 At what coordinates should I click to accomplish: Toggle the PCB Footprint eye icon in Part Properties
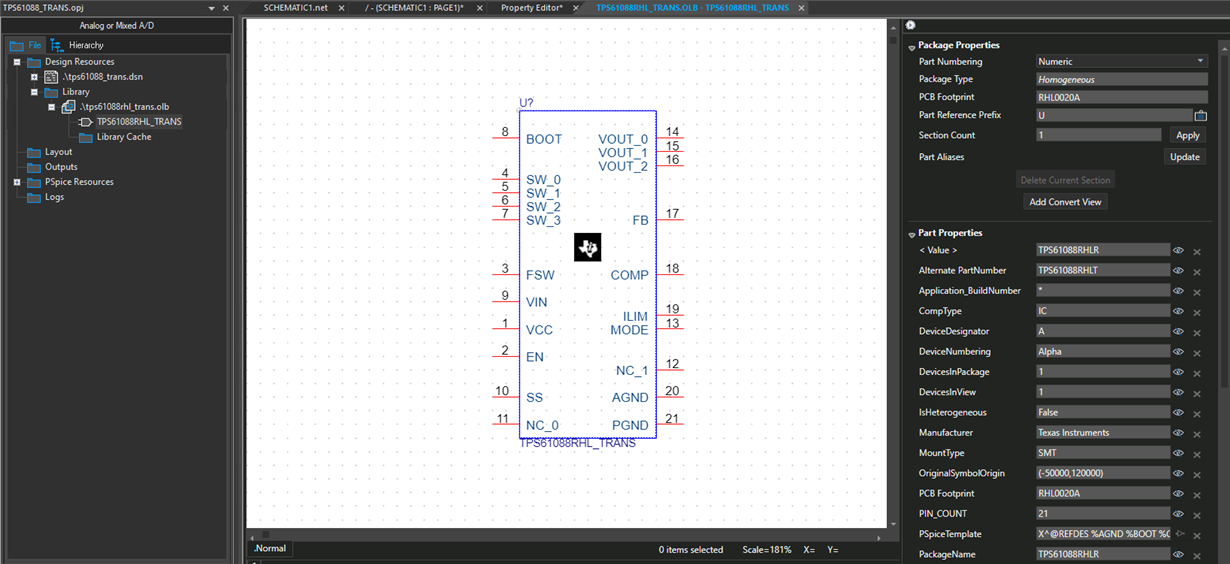(x=1179, y=493)
